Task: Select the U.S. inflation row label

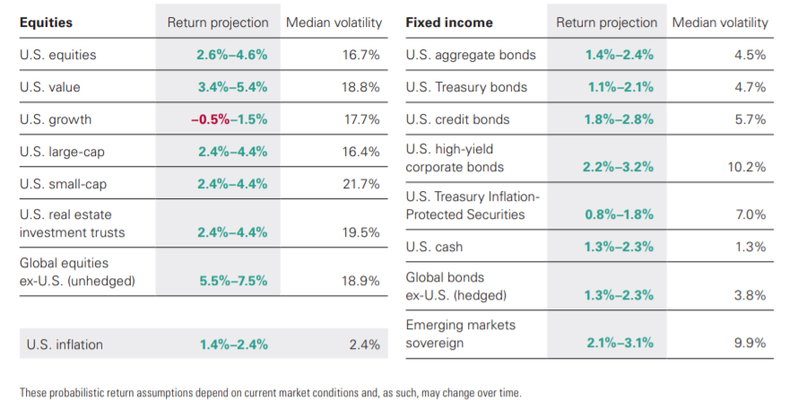Action: click(x=64, y=345)
